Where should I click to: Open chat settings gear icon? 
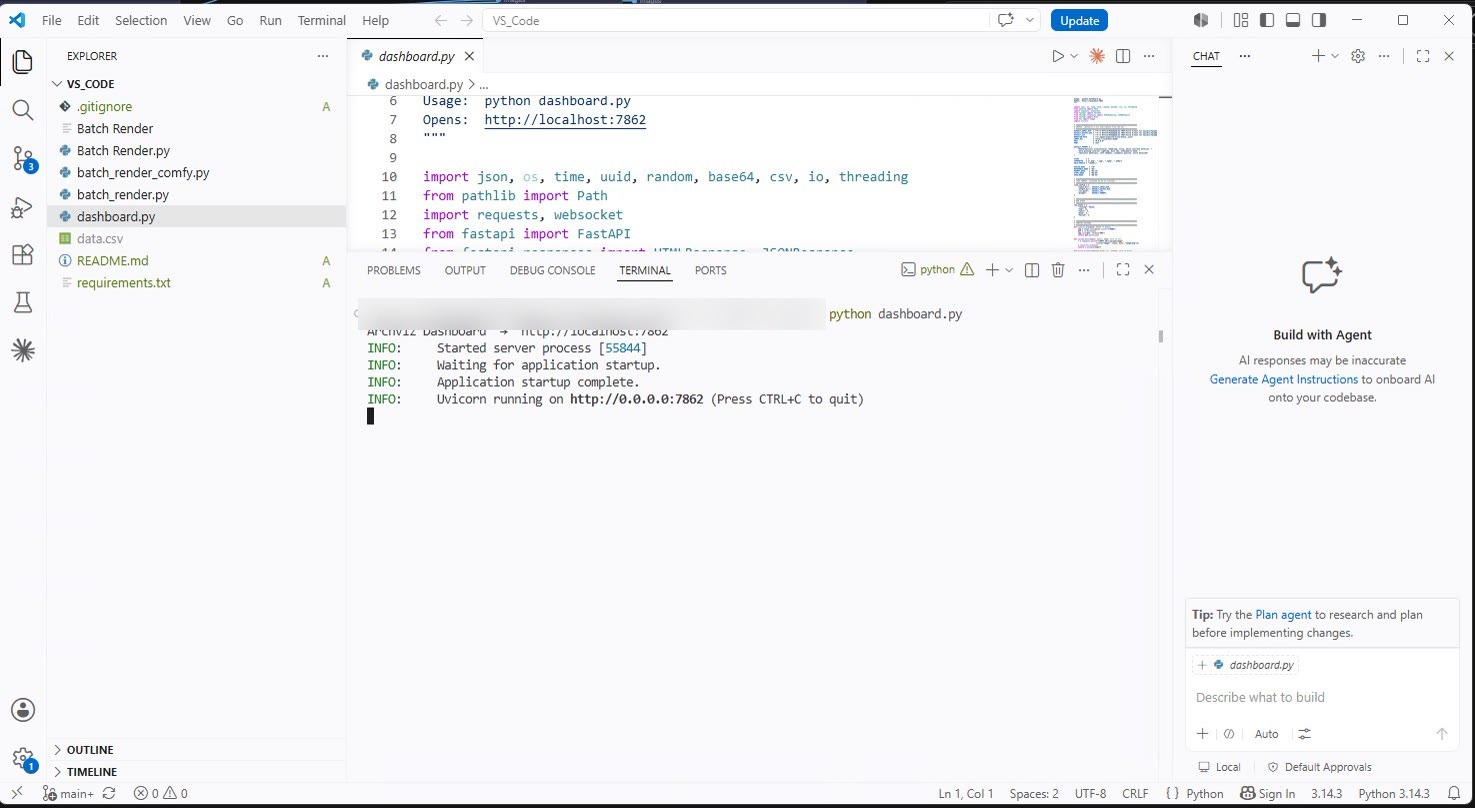[x=1358, y=57]
